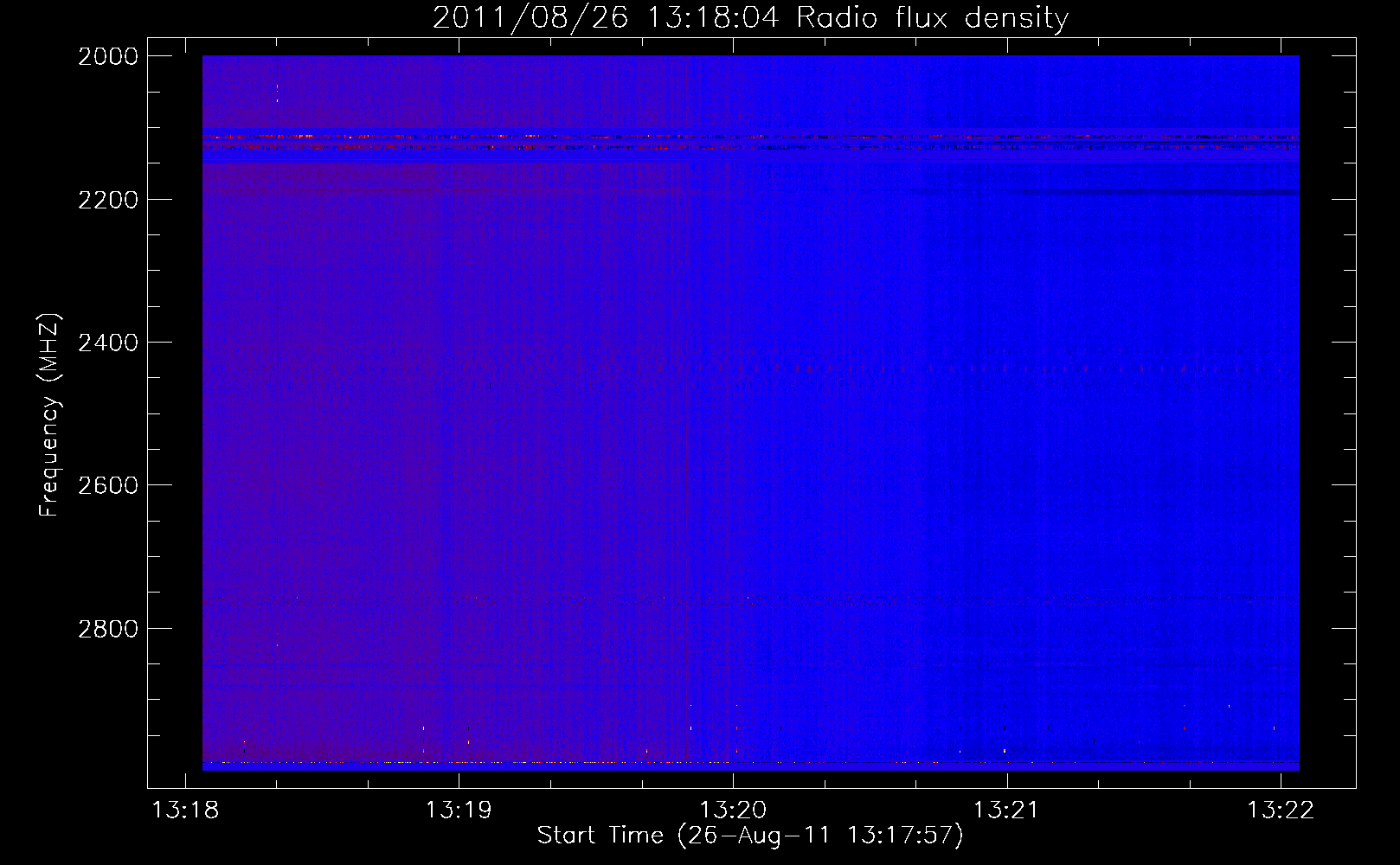1400x865 pixels.
Task: Click the 13:19 time axis label
Action: [x=459, y=810]
